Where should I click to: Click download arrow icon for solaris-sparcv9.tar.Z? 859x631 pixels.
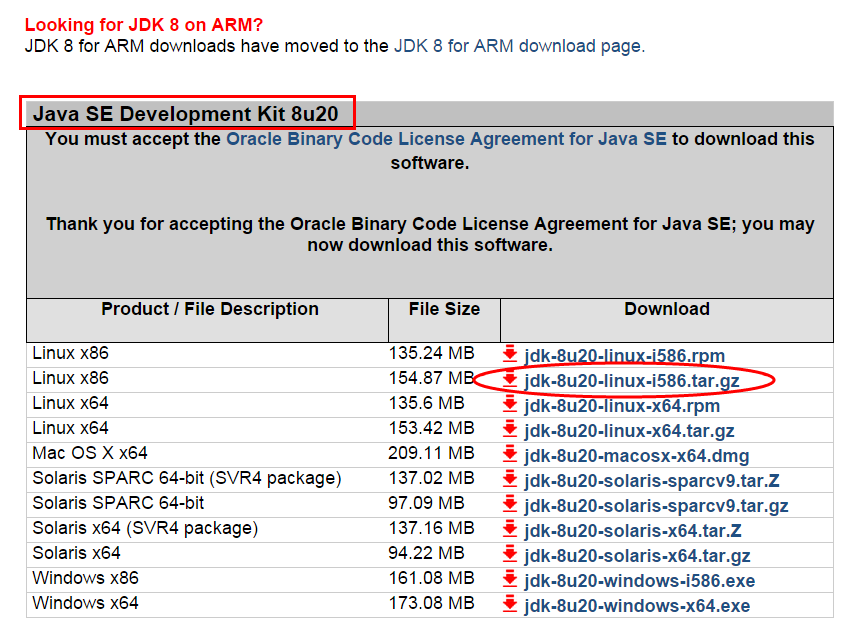(x=510, y=479)
